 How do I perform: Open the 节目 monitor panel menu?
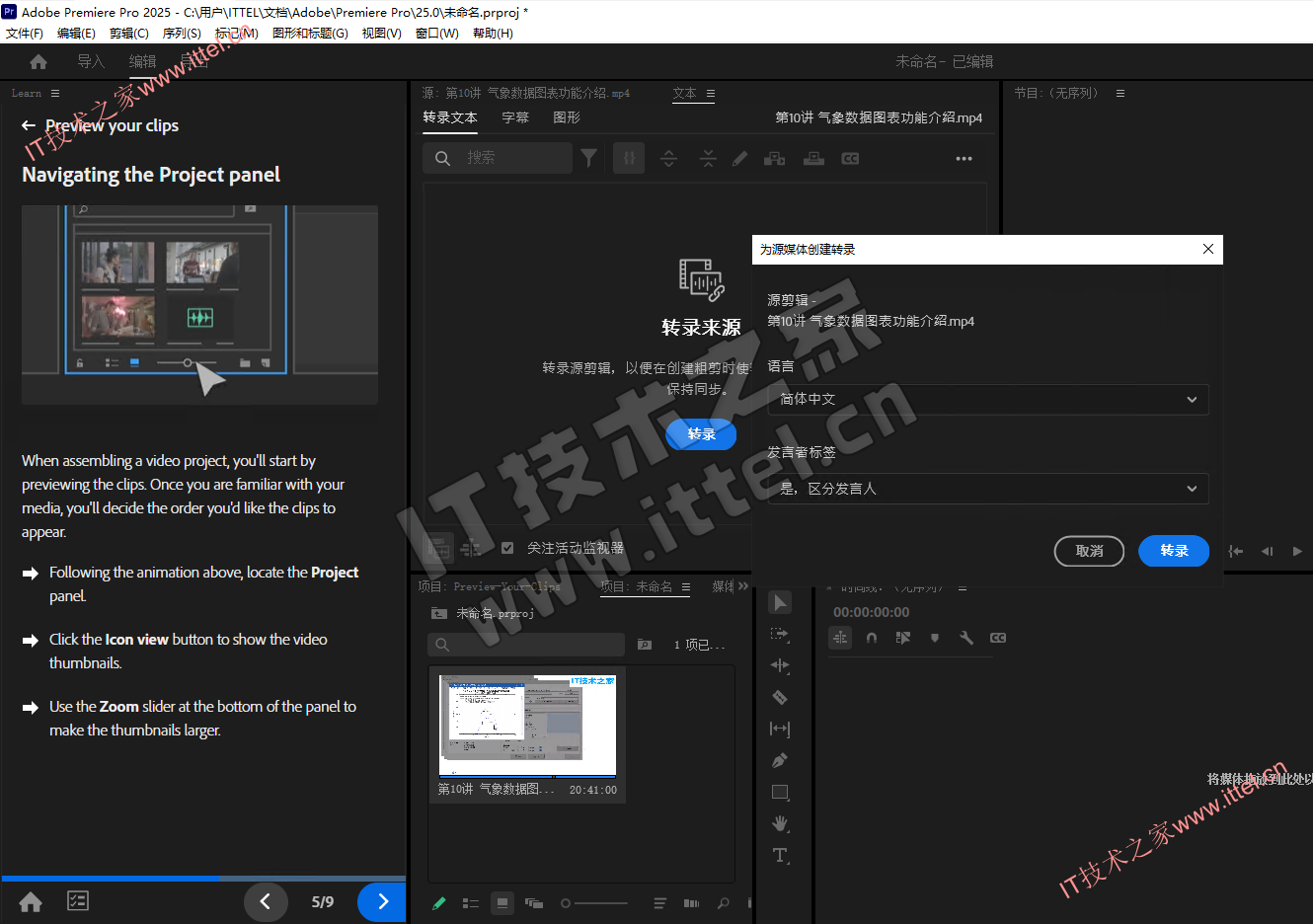1120,93
